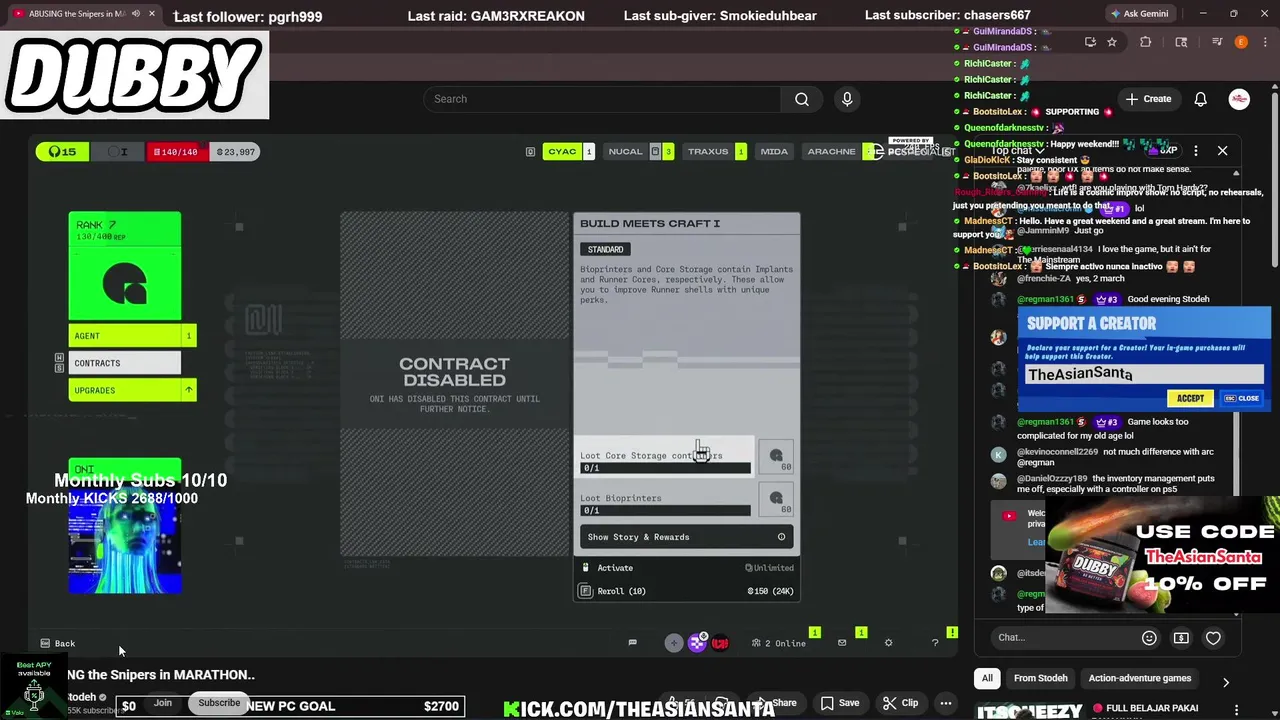View the 2 Online squad list
The image size is (1280, 720).
779,643
